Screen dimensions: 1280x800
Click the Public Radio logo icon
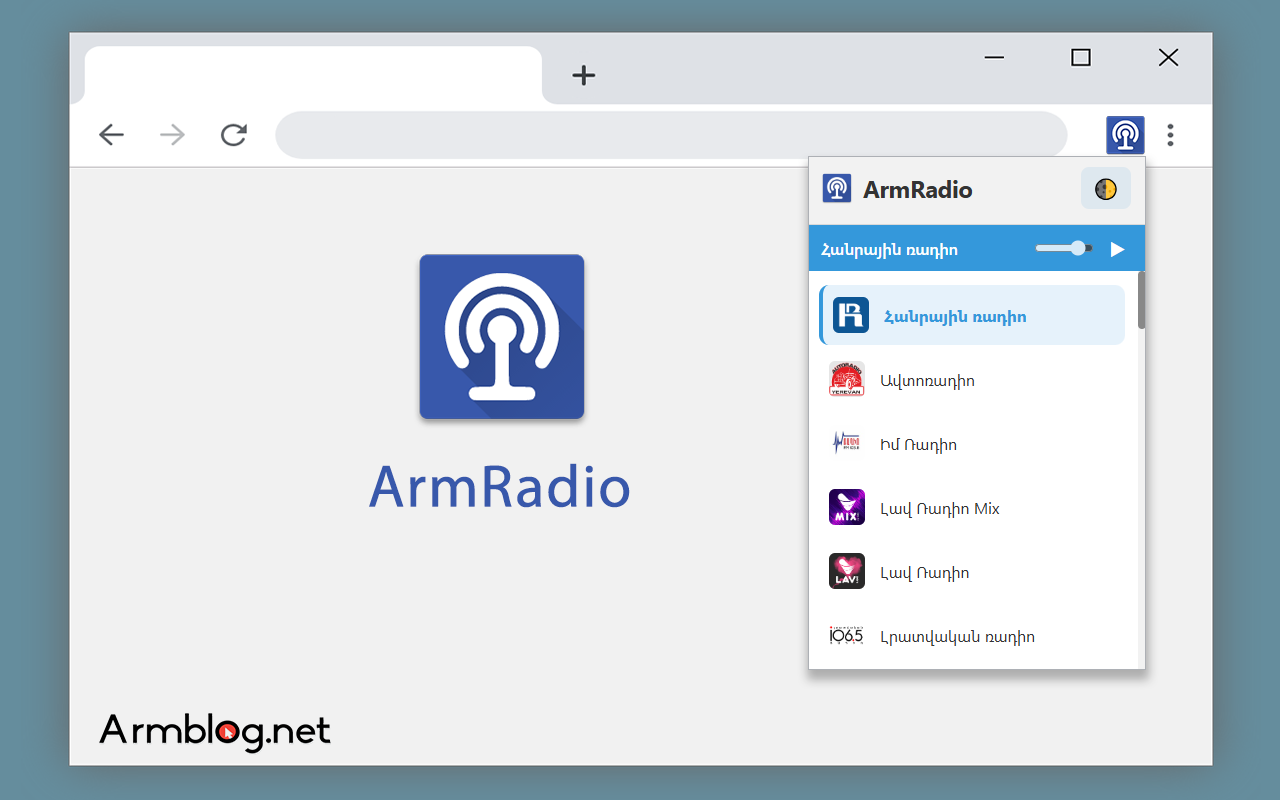pyautogui.click(x=851, y=315)
